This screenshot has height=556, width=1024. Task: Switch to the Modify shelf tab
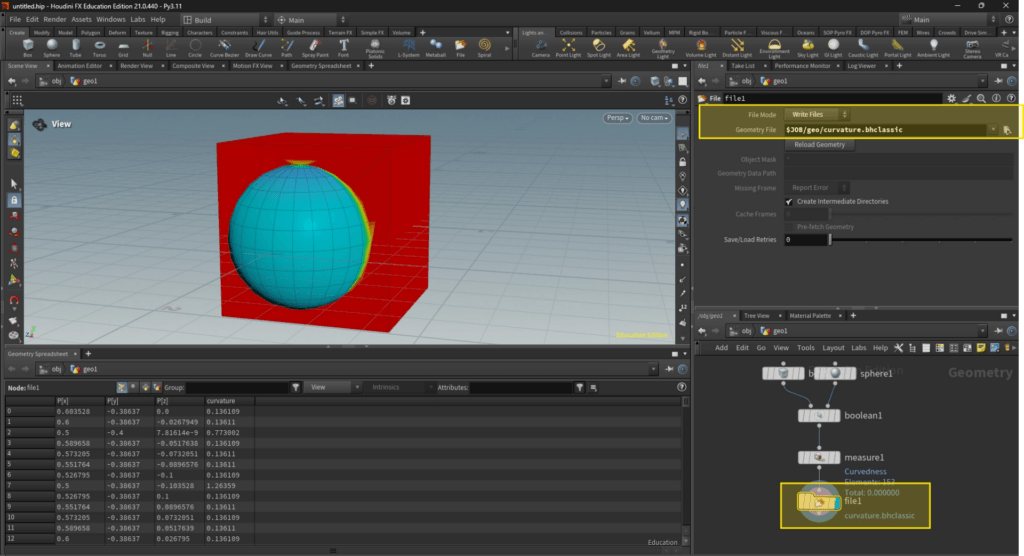[x=41, y=32]
